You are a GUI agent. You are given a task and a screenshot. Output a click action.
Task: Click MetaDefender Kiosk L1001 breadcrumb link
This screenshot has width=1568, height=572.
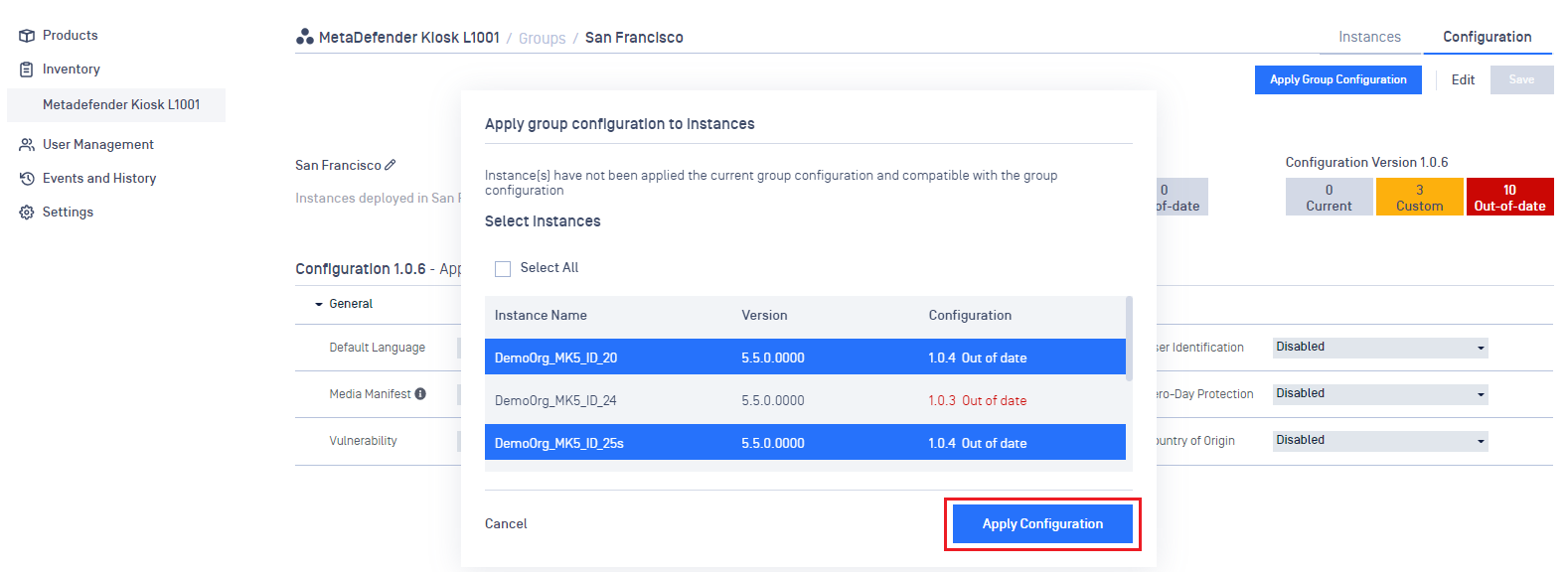[408, 38]
